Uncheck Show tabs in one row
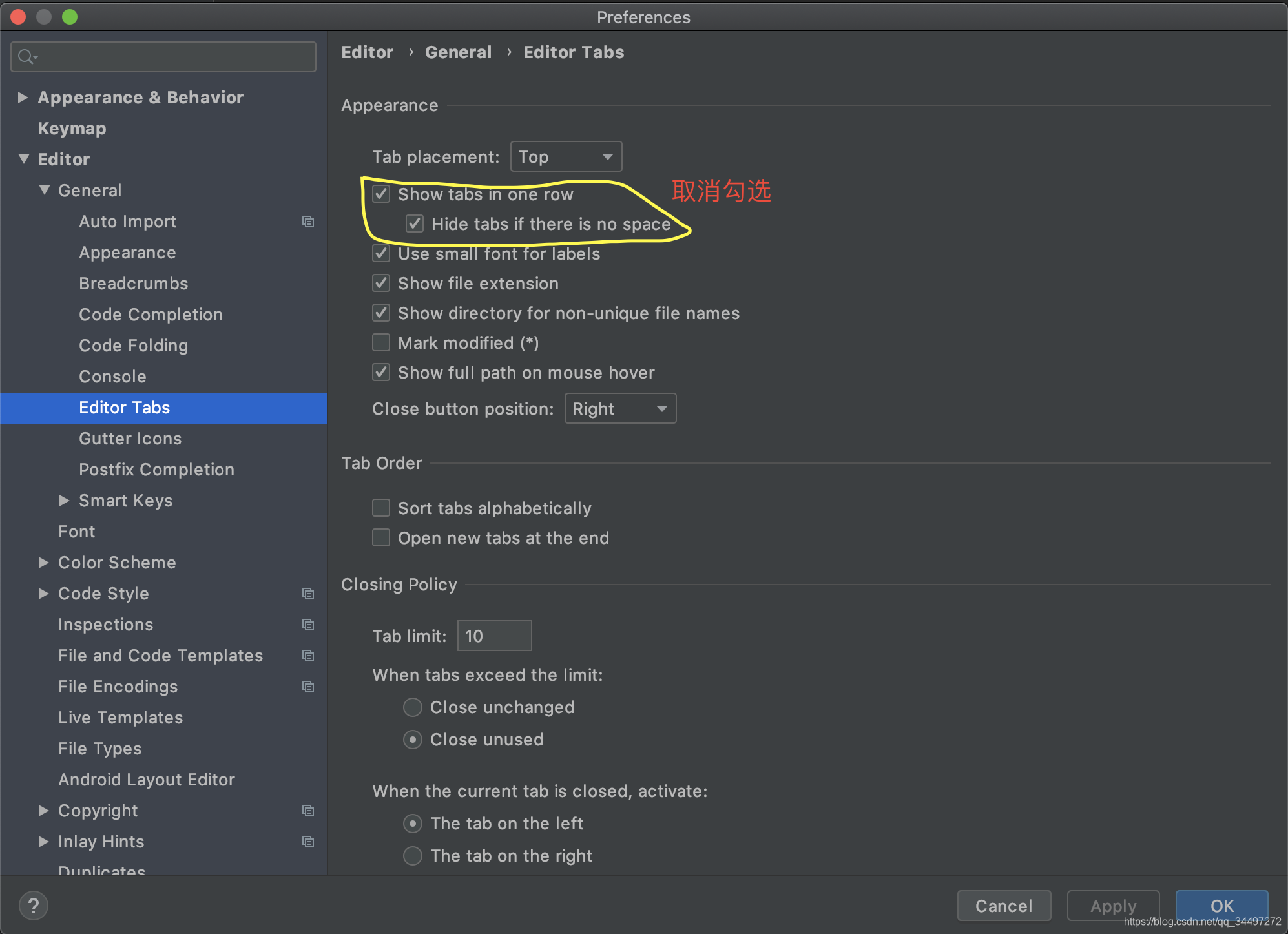The image size is (1288, 934). point(381,194)
